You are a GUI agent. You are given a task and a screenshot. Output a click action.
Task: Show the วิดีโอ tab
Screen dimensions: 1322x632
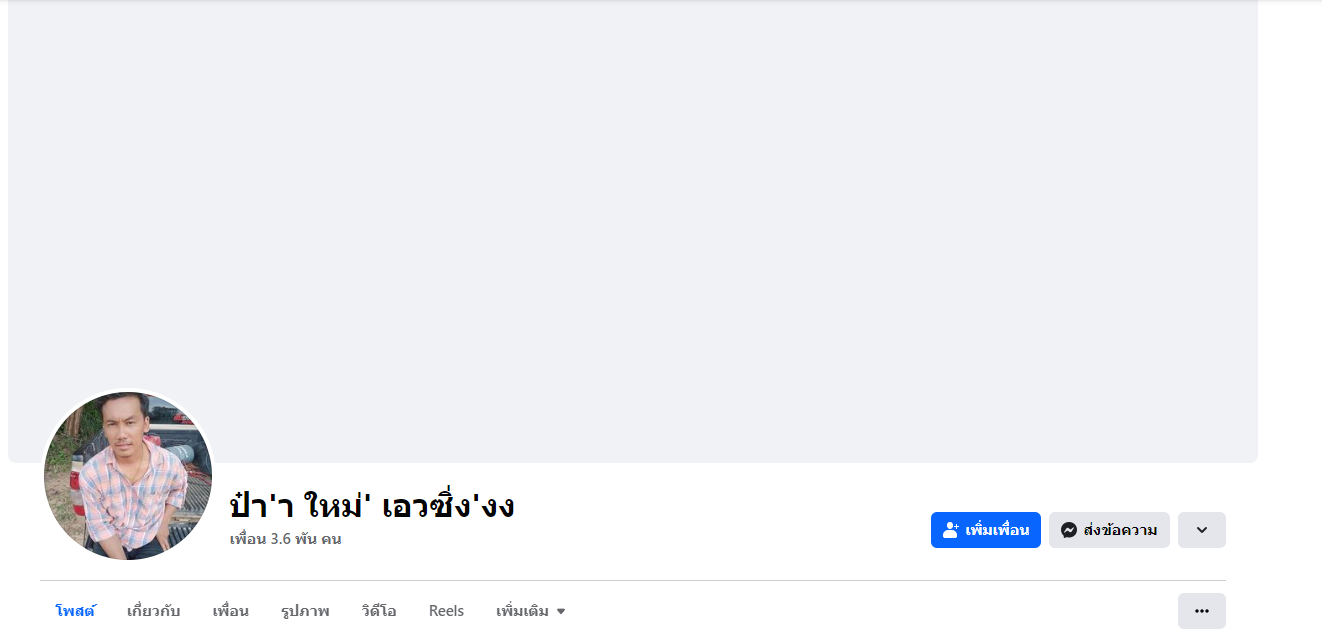pyautogui.click(x=379, y=611)
